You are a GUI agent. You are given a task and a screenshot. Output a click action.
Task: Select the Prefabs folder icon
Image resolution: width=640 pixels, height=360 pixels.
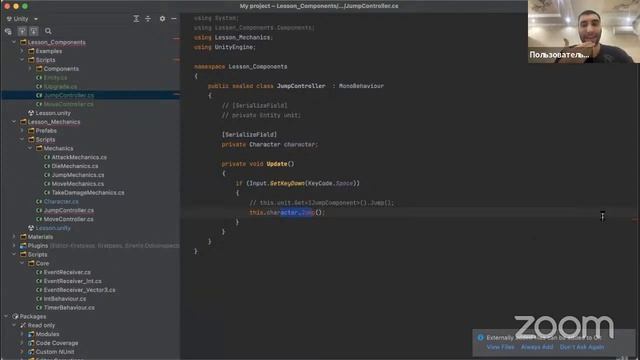tap(31, 131)
